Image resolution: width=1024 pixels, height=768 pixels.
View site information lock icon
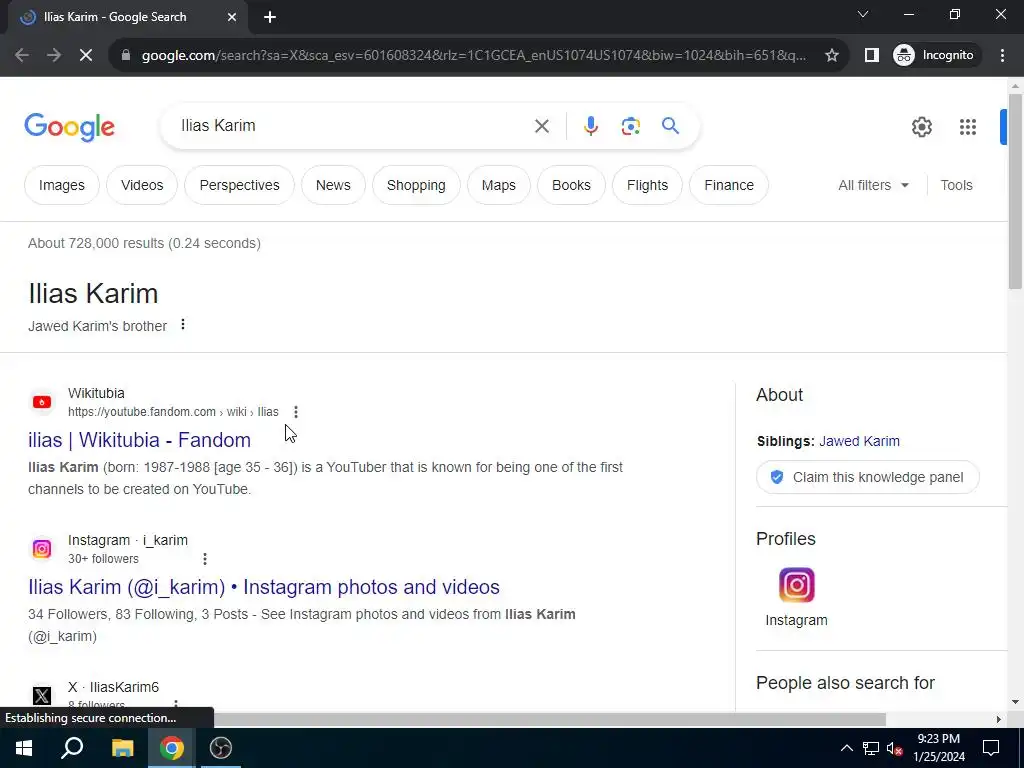(x=126, y=56)
